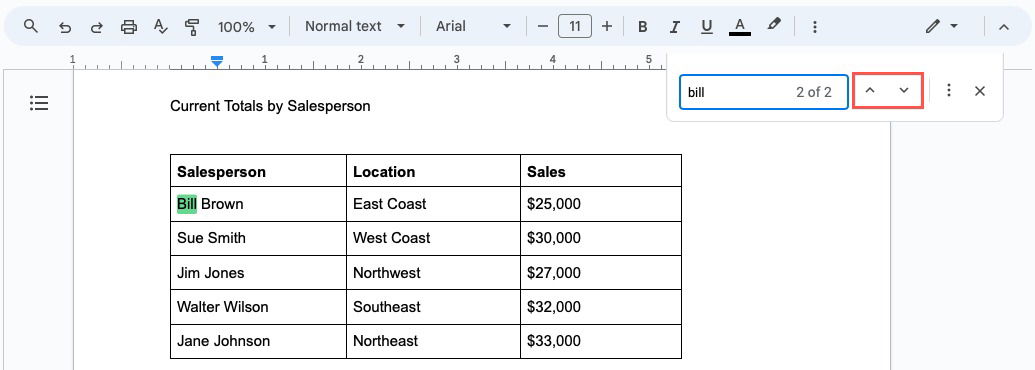Click the blue left indent marker on ruler
This screenshot has height=370, width=1035.
(217, 61)
